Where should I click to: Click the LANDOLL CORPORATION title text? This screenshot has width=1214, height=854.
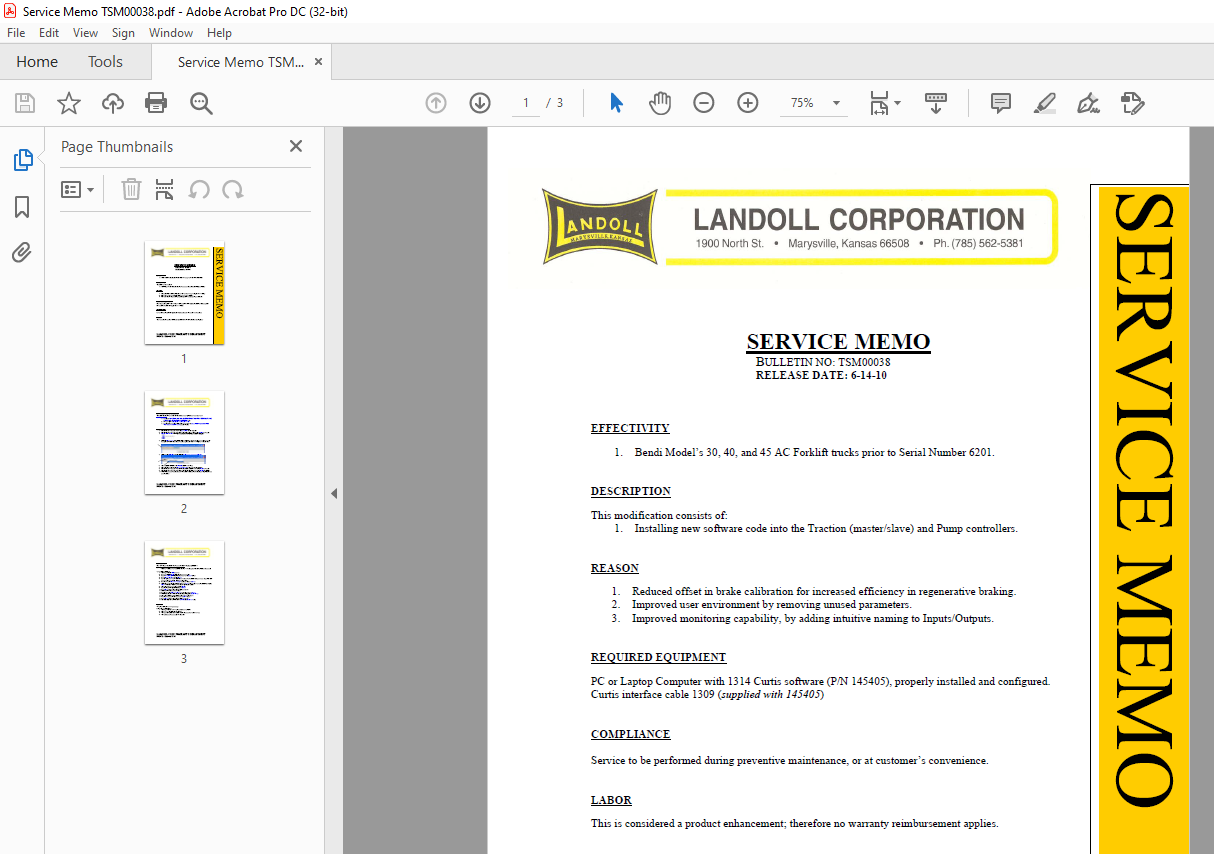[x=859, y=219]
